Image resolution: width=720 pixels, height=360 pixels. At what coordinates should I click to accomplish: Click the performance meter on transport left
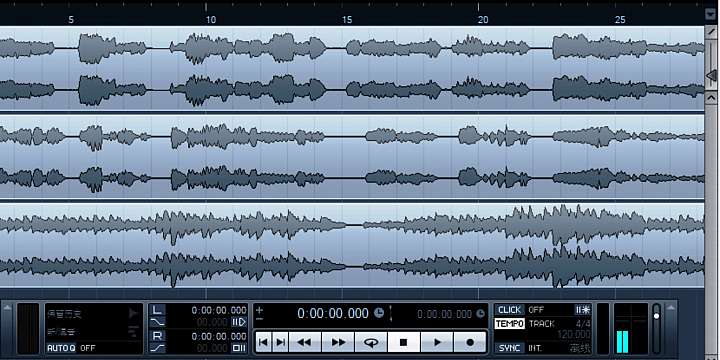coord(28,328)
